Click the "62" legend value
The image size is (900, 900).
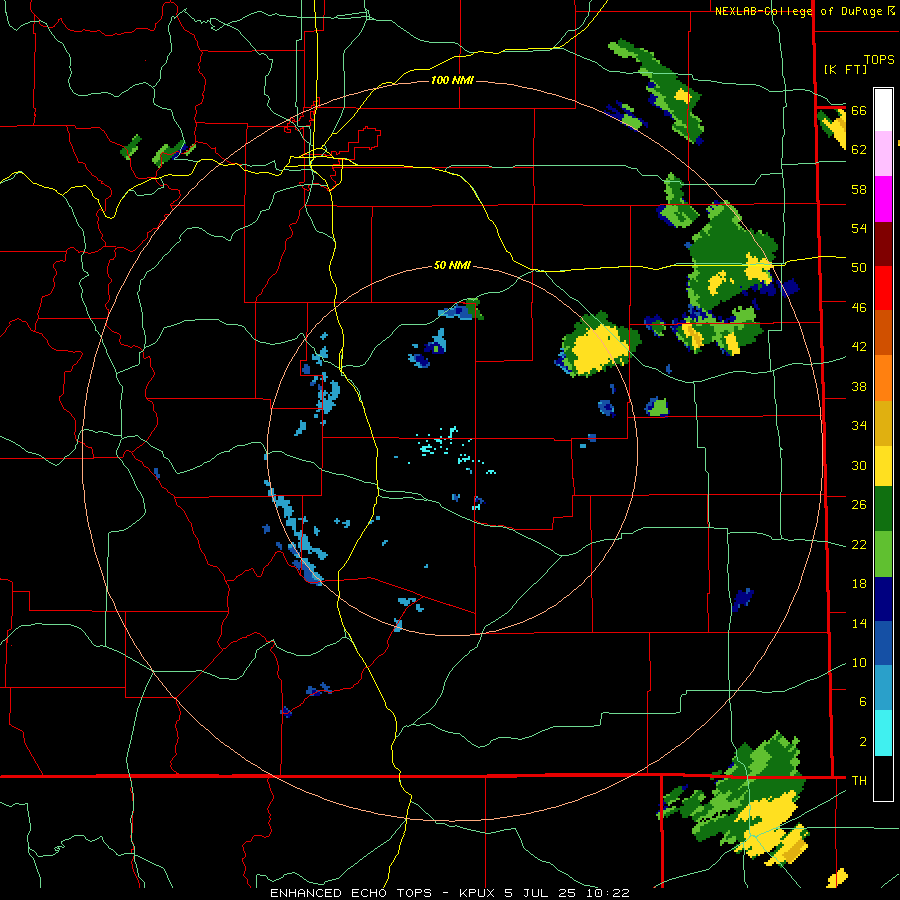[859, 150]
